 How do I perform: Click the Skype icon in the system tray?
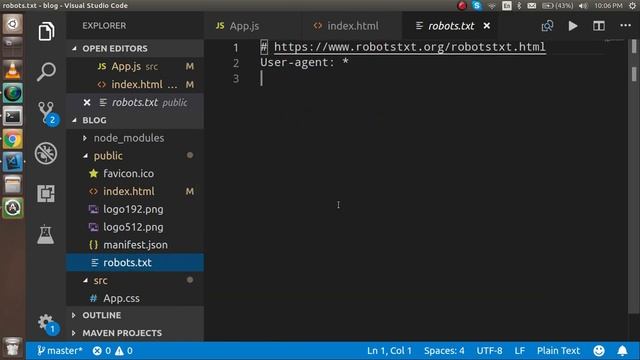pyautogui.click(x=476, y=5)
